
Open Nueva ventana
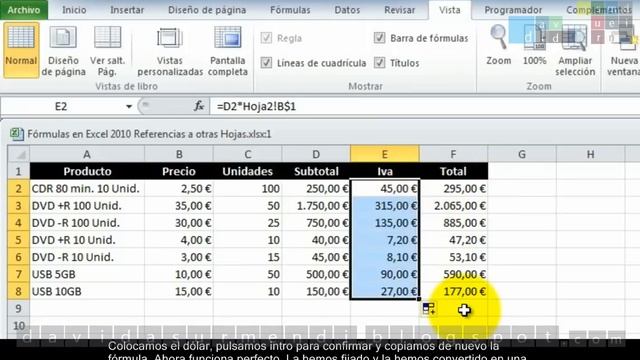(624, 51)
